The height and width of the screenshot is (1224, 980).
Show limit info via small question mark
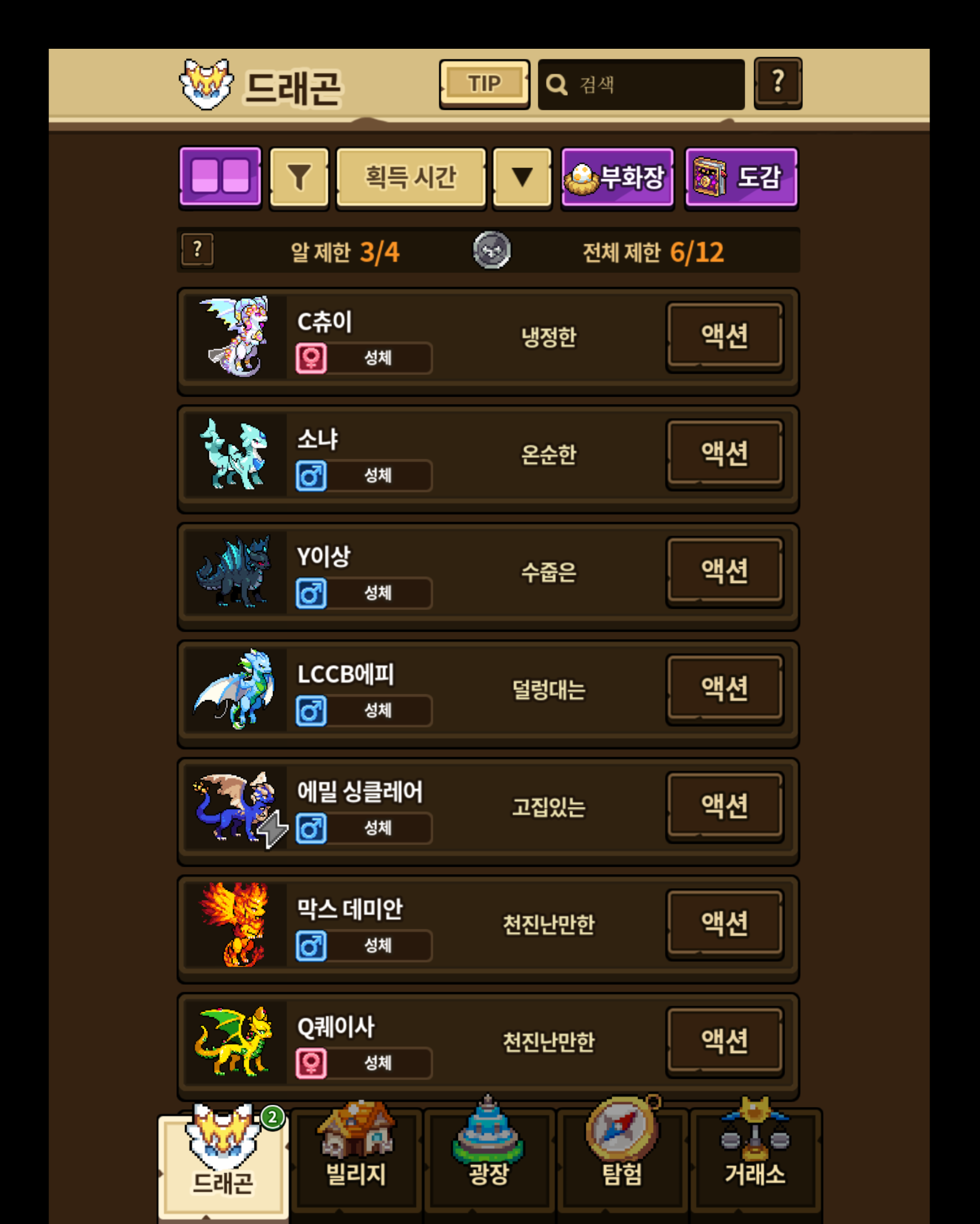[x=197, y=250]
